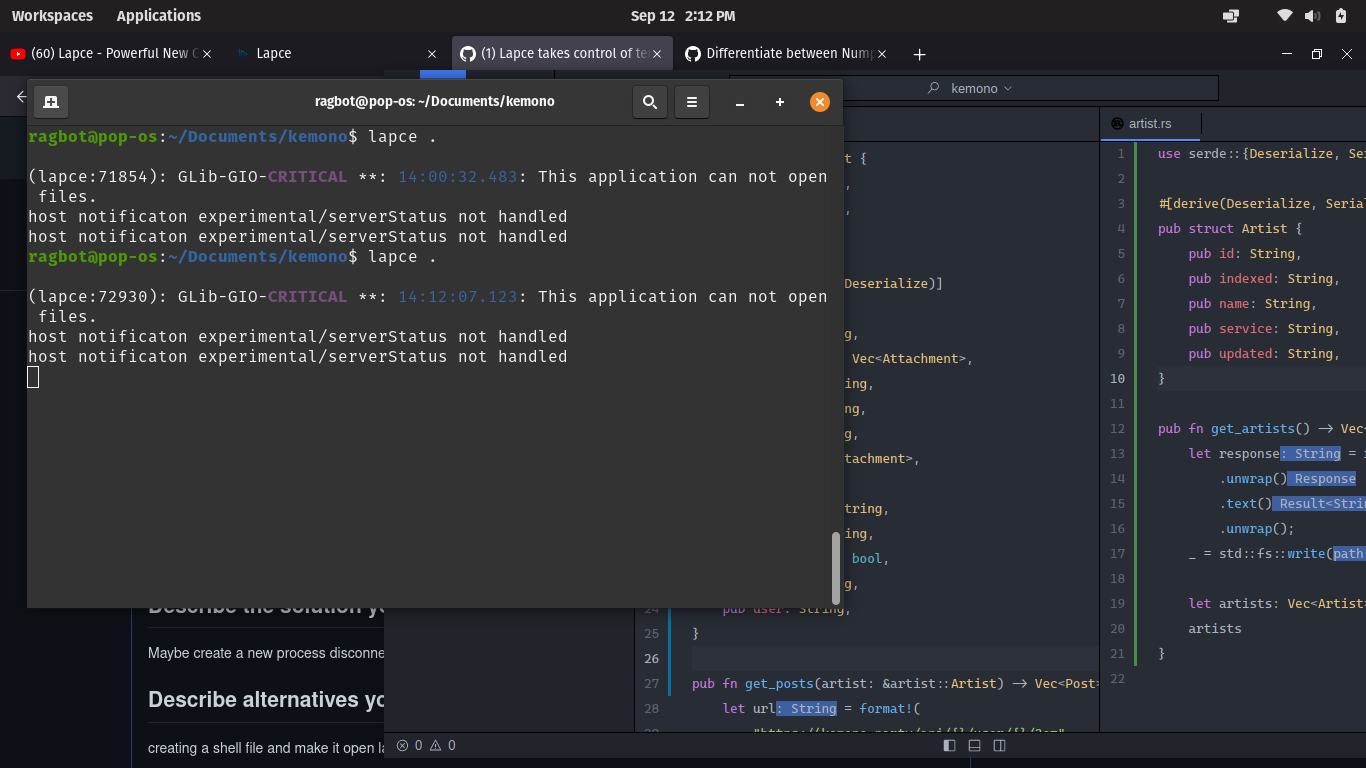Switch to the artist.rs editor tab

pyautogui.click(x=1150, y=124)
